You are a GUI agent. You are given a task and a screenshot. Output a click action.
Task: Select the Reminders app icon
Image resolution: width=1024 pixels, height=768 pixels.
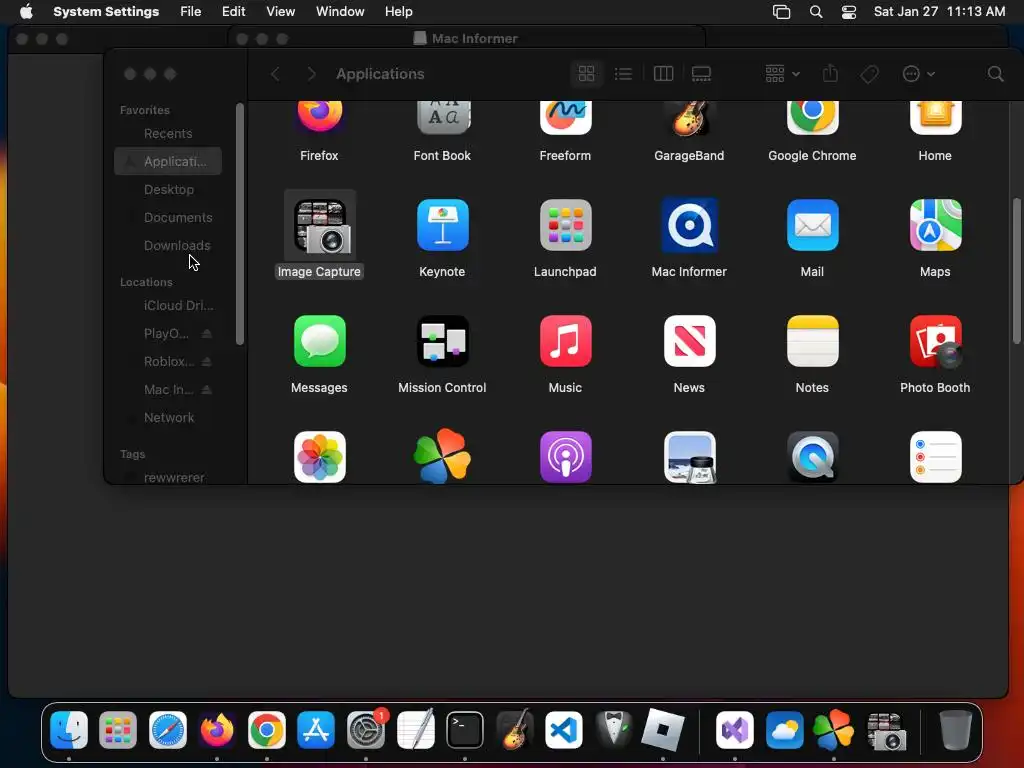pyautogui.click(x=935, y=457)
